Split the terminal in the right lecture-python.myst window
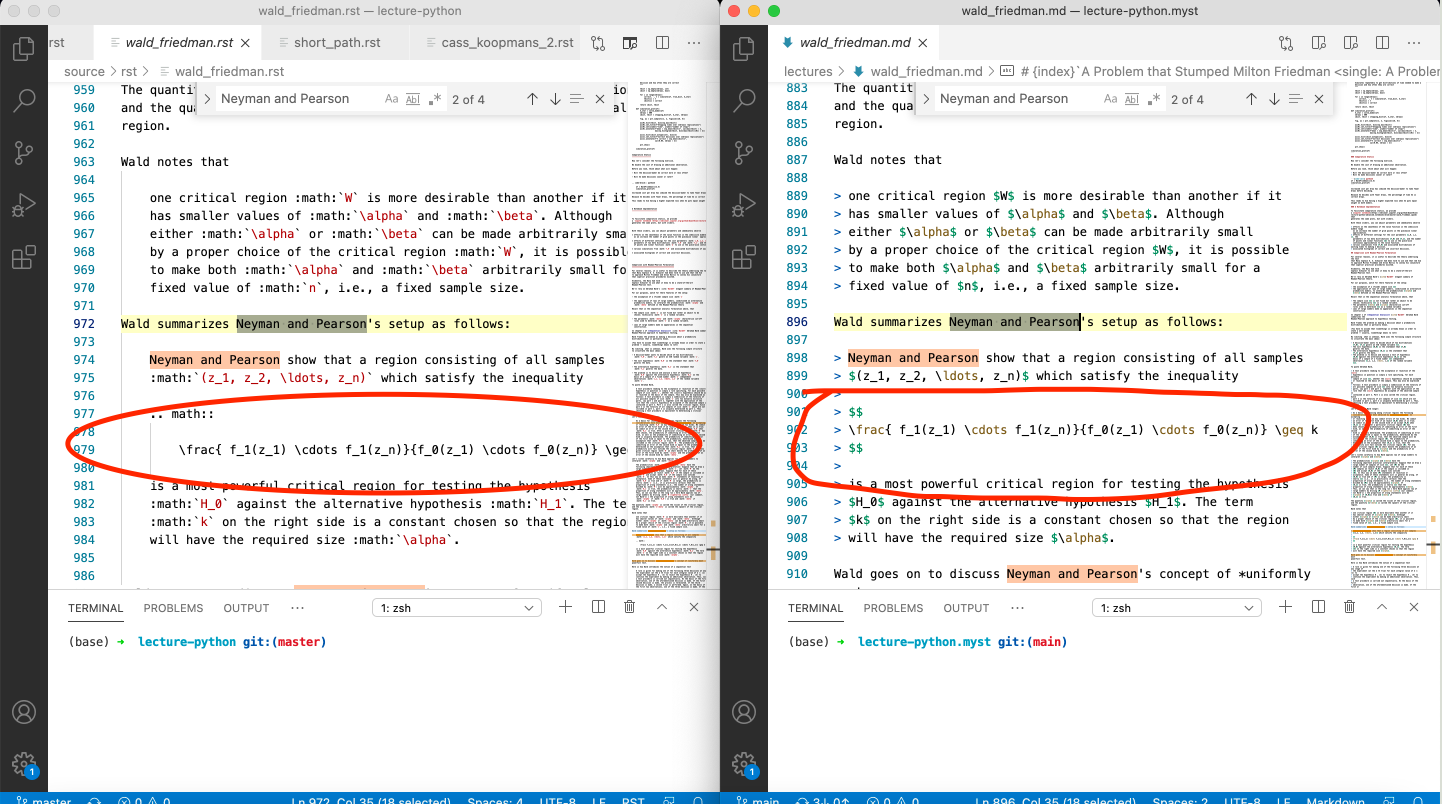 1318,607
